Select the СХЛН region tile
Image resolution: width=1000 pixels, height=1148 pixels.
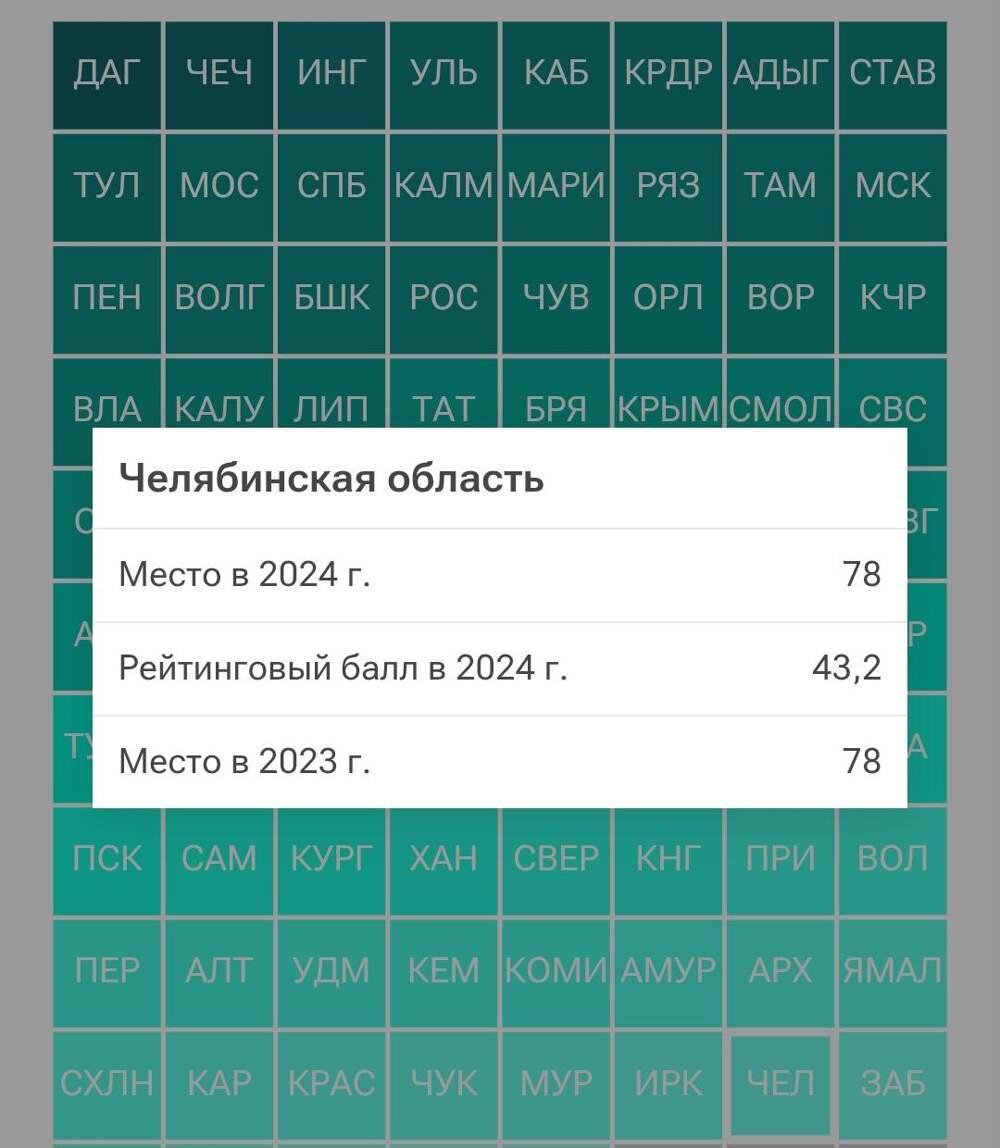pyautogui.click(x=107, y=1083)
